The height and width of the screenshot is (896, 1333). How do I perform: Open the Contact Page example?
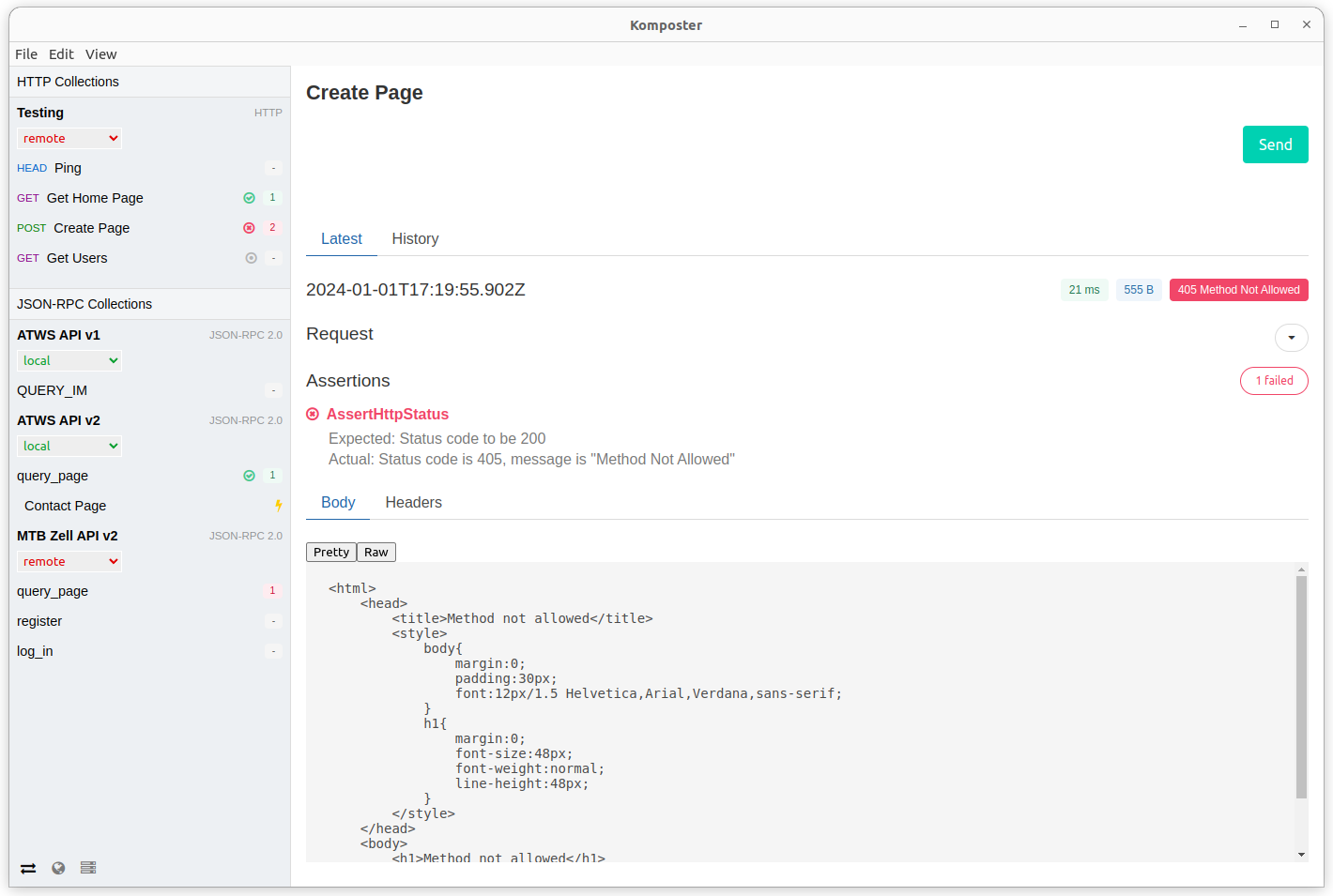149,506
